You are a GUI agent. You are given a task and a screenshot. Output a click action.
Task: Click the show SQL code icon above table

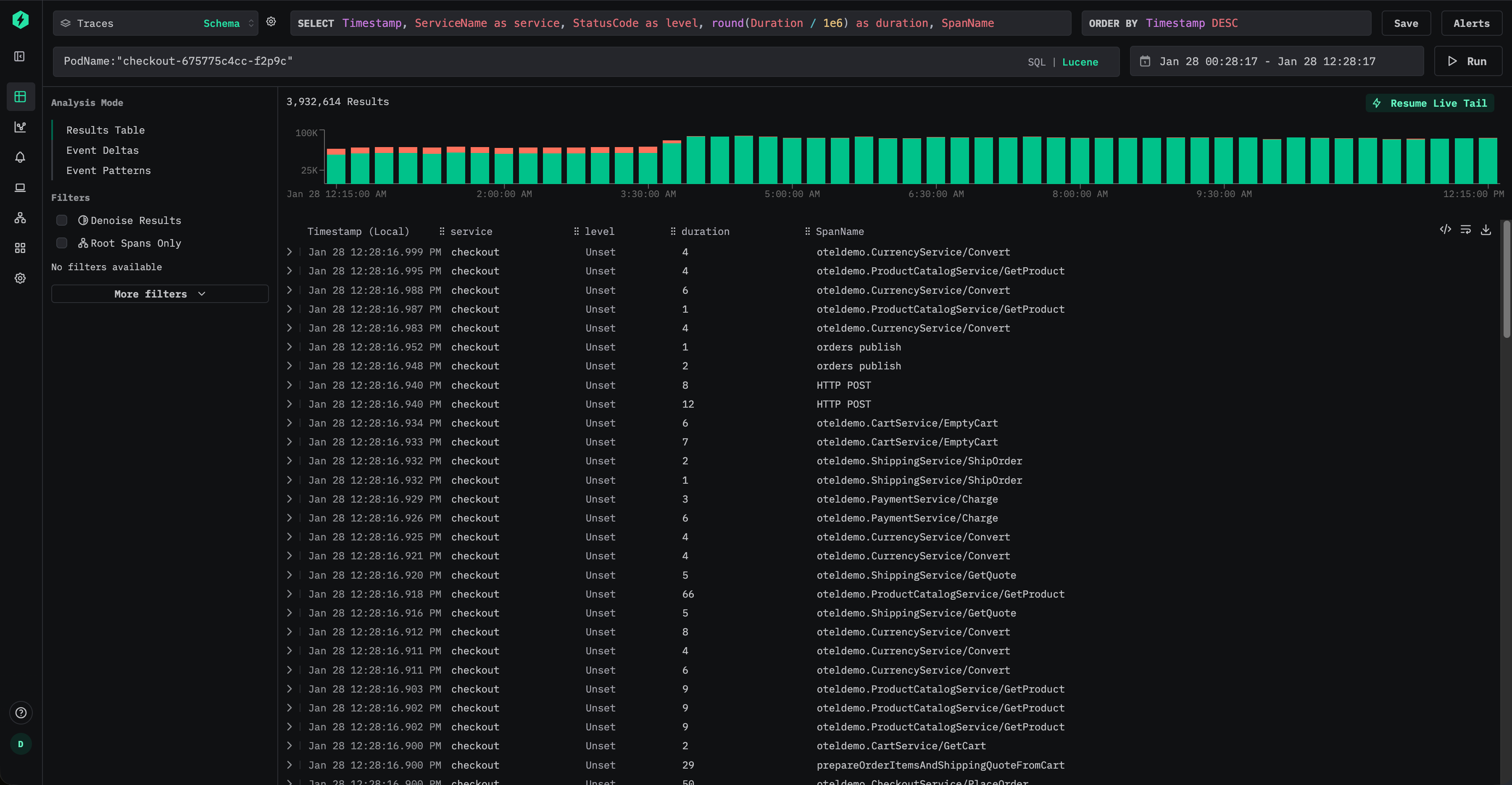(x=1445, y=230)
